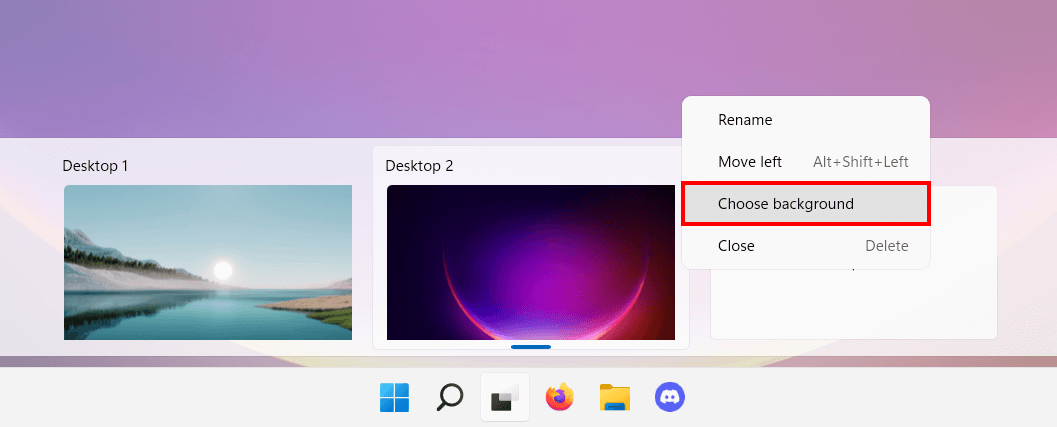Select Close in the desktop context menu
This screenshot has height=427, width=1057.
[x=736, y=246]
